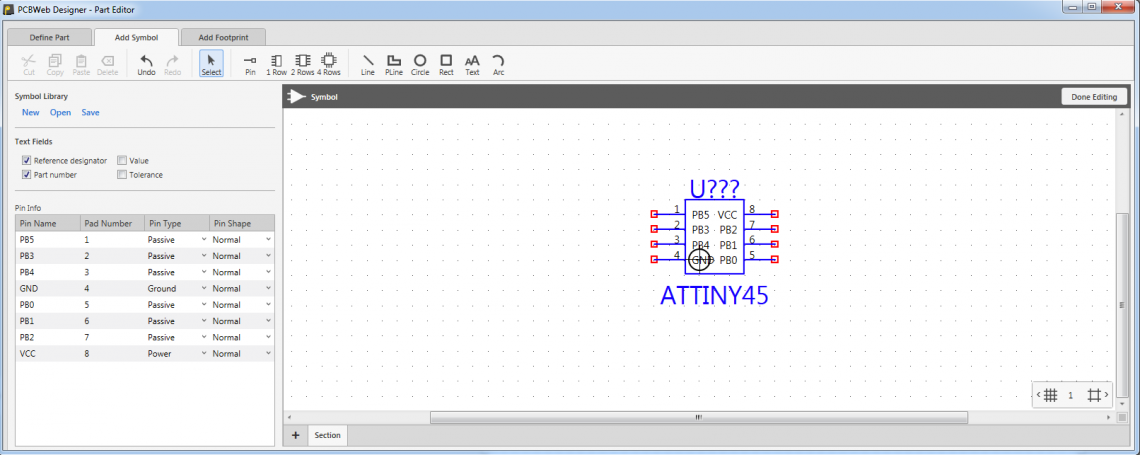Toggle Part number checkbox

pos(26,174)
